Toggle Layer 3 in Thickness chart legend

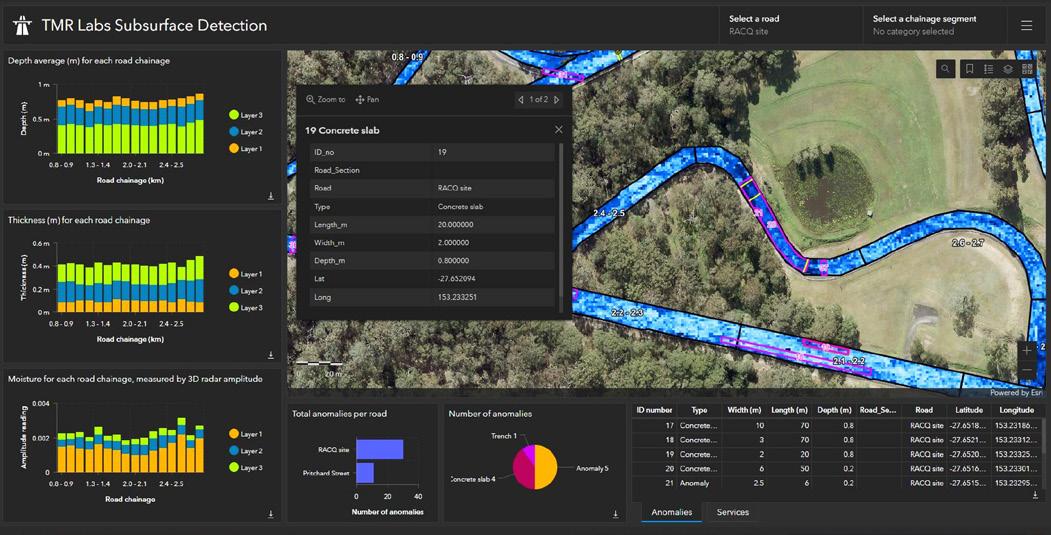[245, 308]
